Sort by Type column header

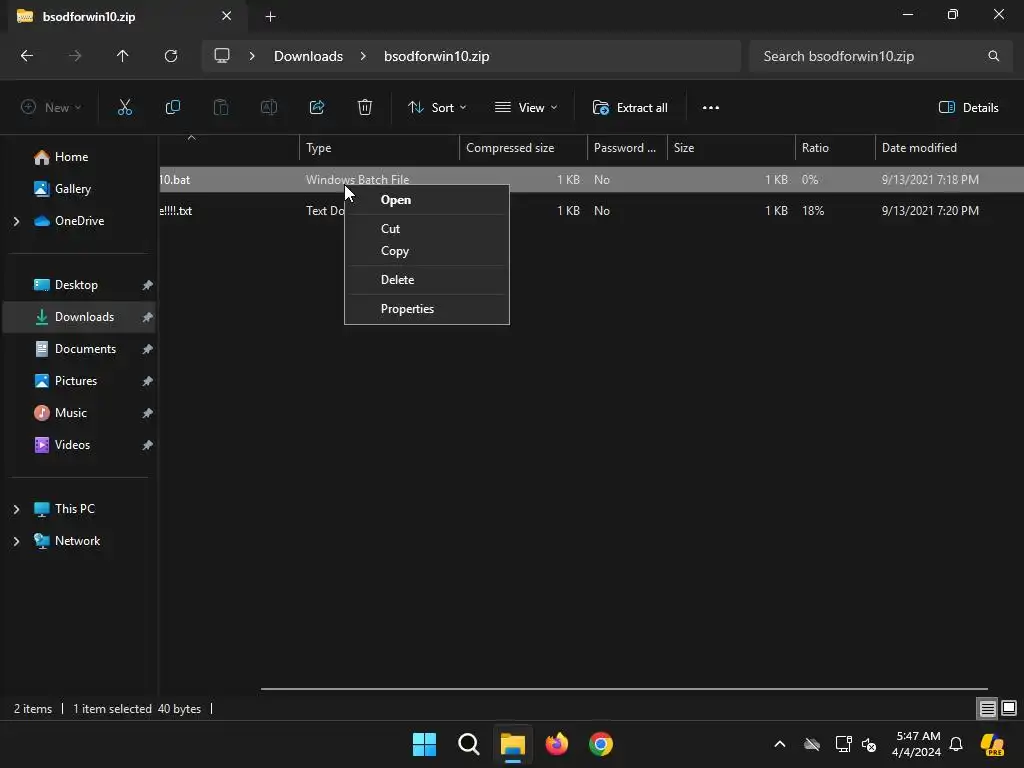379,148
